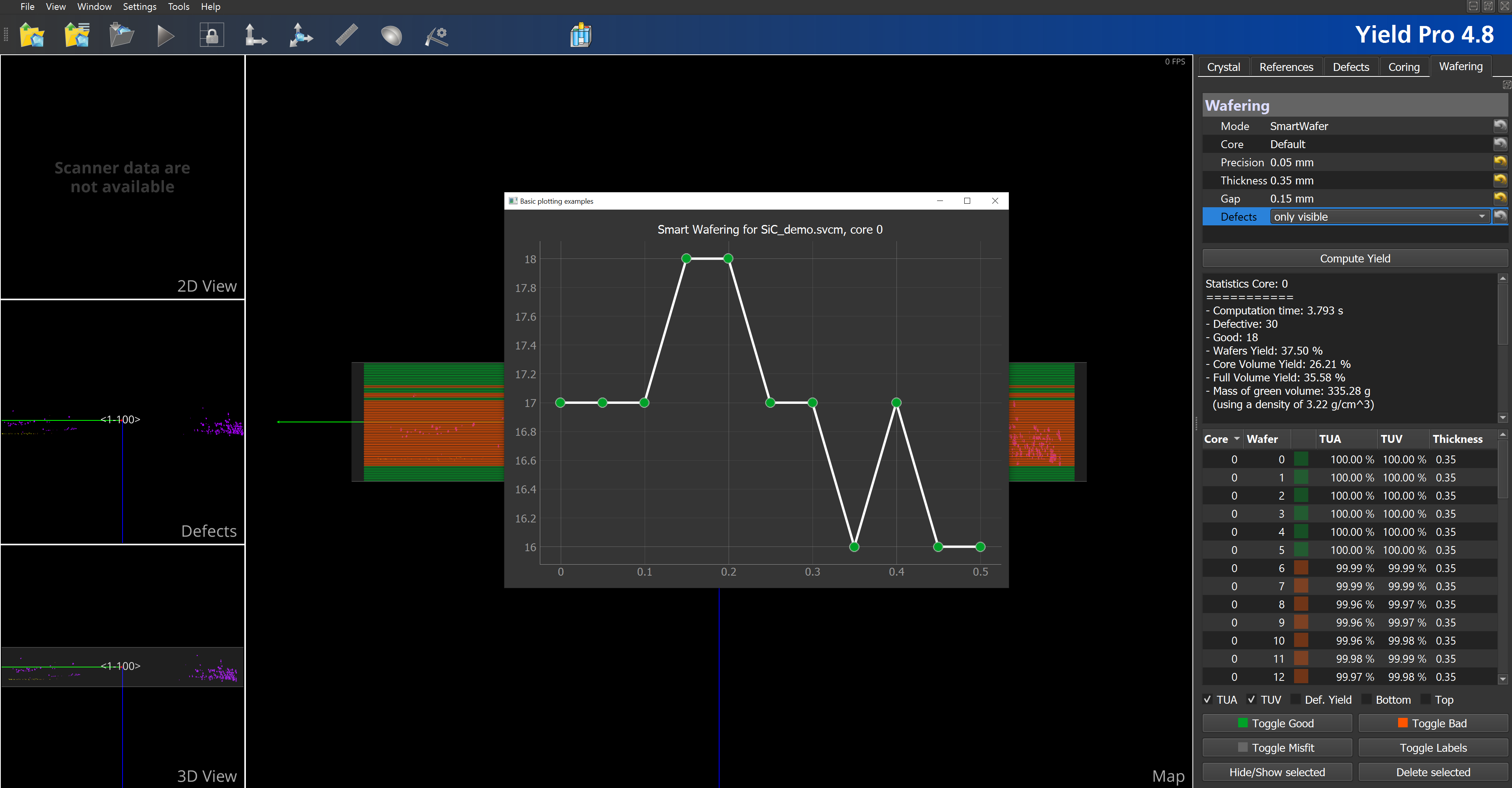Sort table by Core column arrow
Screen dimensions: 1512x788
click(1237, 439)
